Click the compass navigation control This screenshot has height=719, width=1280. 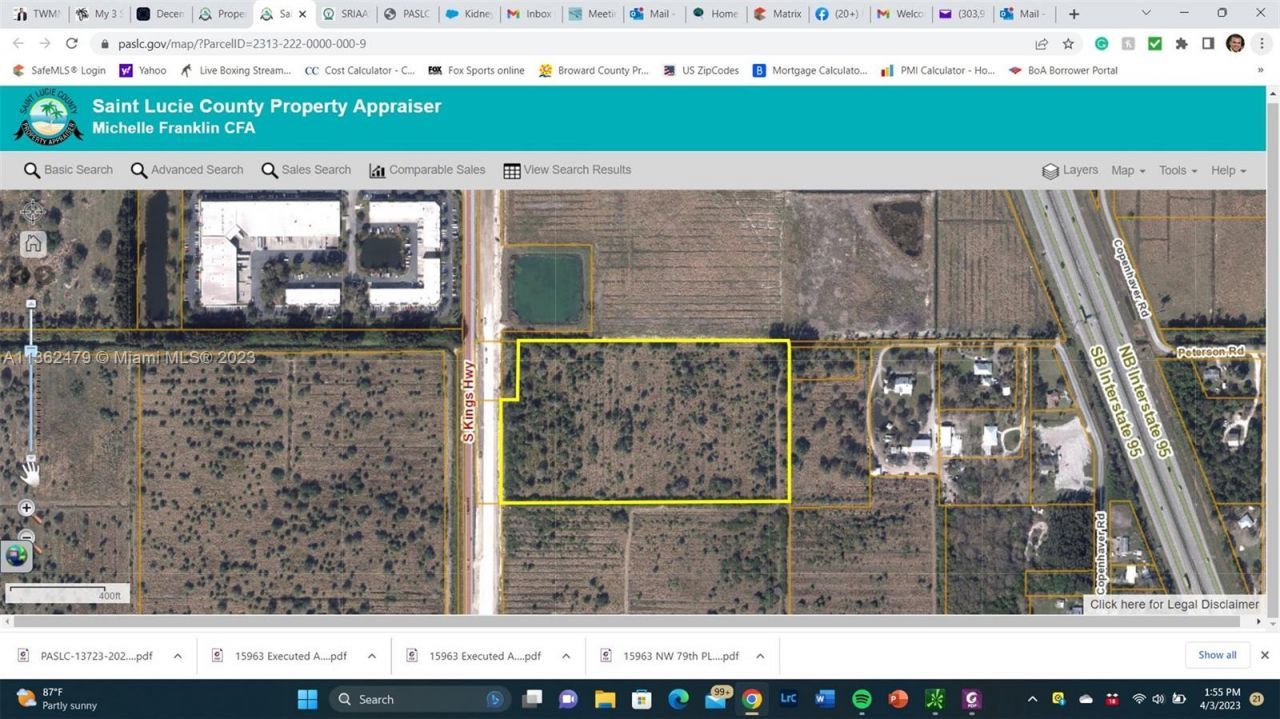click(32, 212)
